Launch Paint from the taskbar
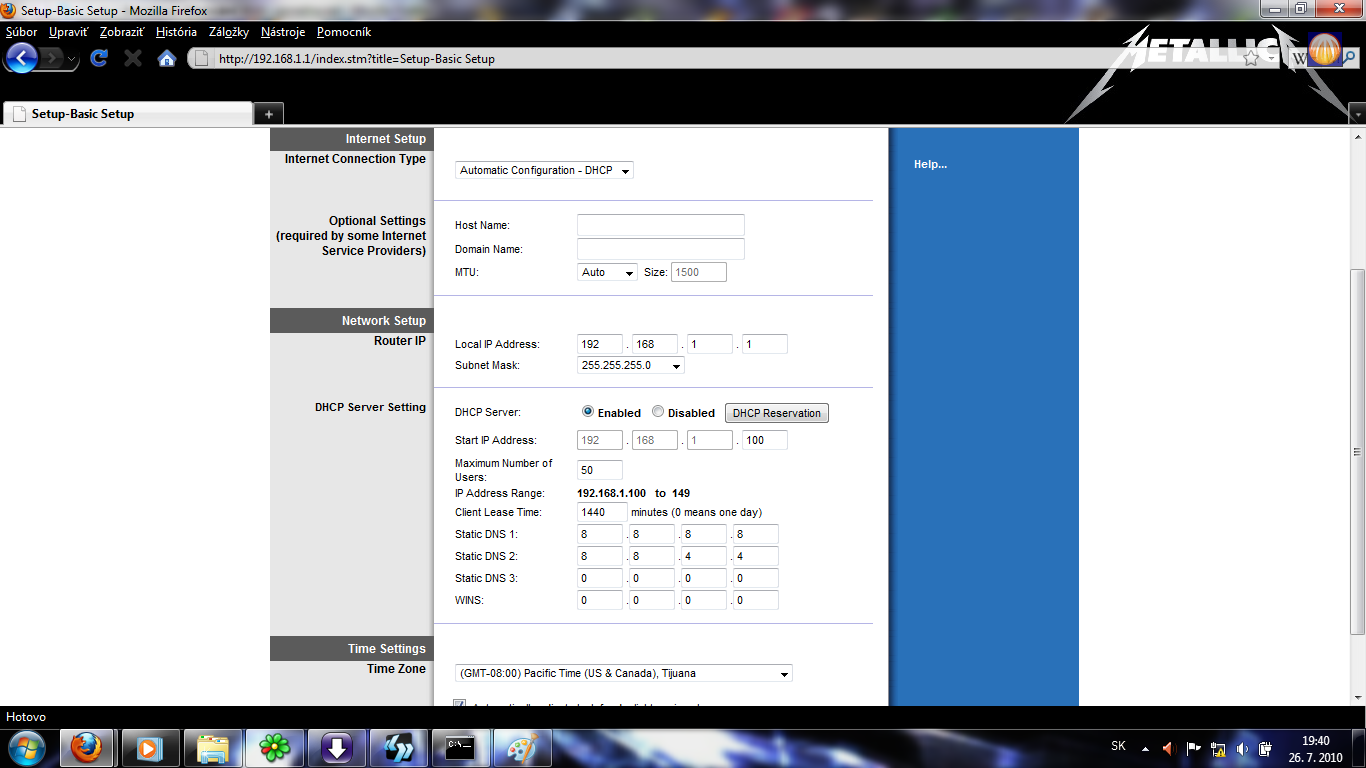Viewport: 1366px width, 768px height. coord(522,747)
